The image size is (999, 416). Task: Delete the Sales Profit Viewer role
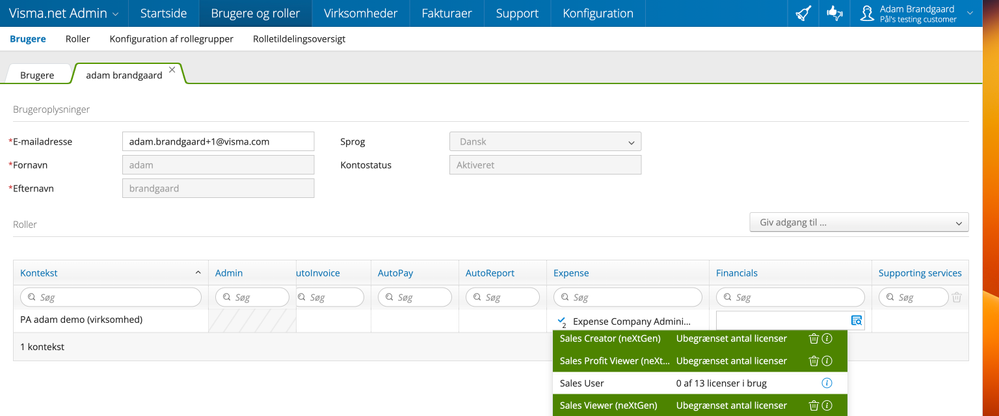pos(814,361)
